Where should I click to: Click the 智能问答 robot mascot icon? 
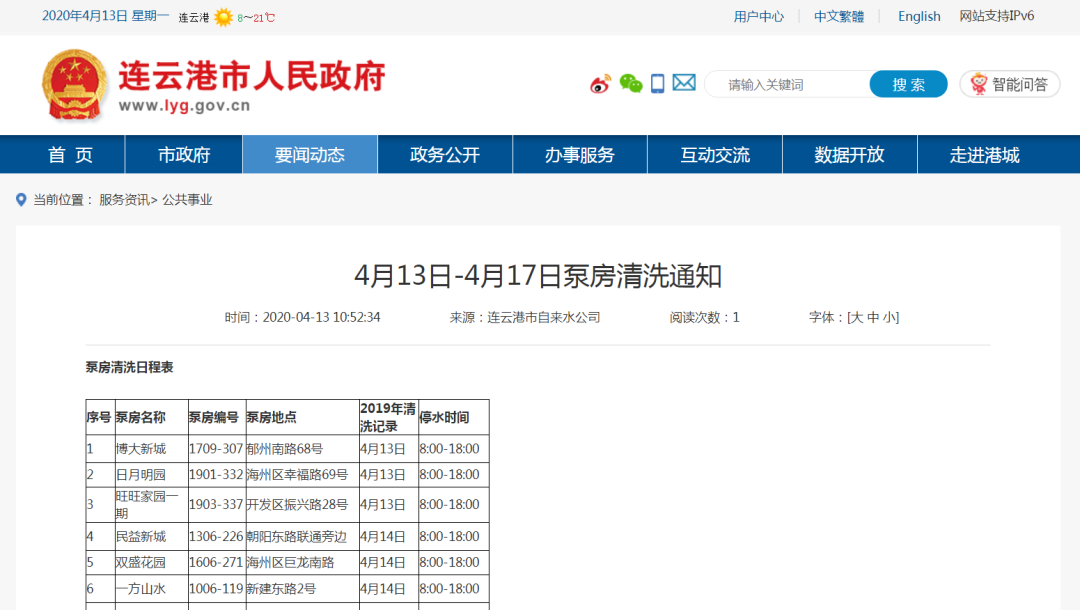(979, 84)
